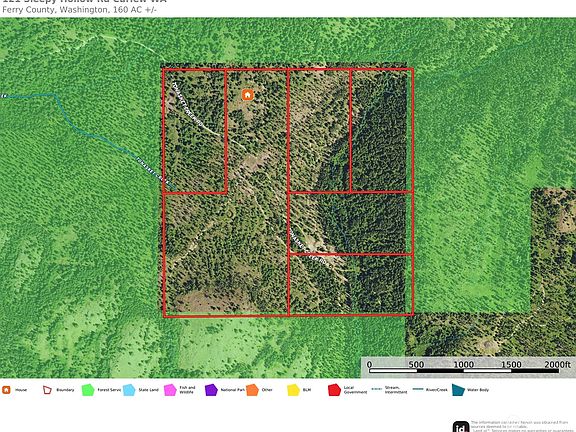Click the red Local Government legend icon

click(x=334, y=390)
